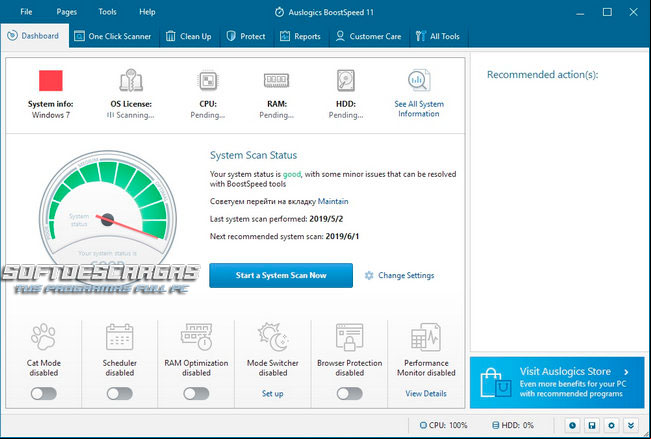
Task: Select the Customer Care tab
Action: pos(369,37)
